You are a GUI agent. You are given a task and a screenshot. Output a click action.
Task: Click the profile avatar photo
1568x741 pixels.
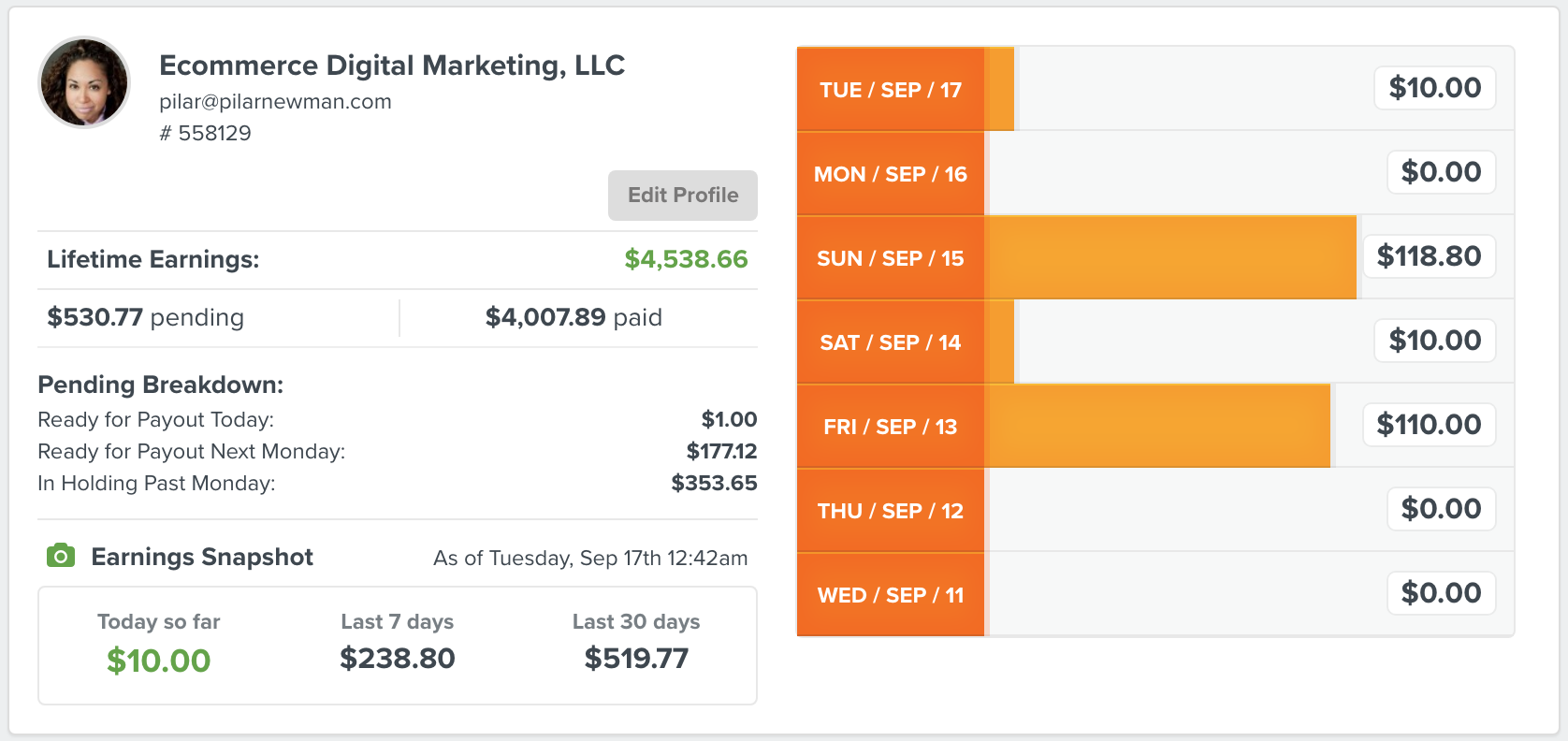click(84, 82)
